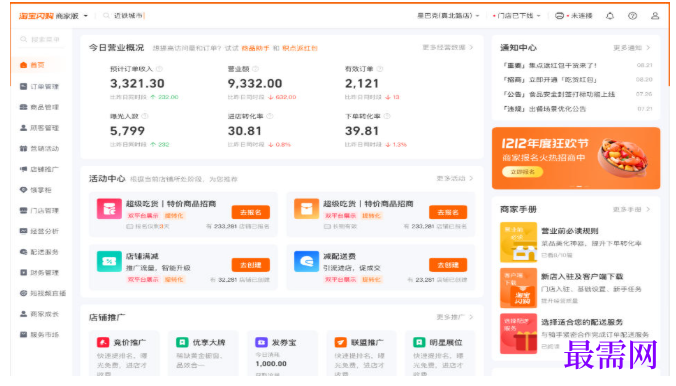The width and height of the screenshot is (676, 386).
Task: Expand 更多通知 chevron
Action: click(x=648, y=48)
